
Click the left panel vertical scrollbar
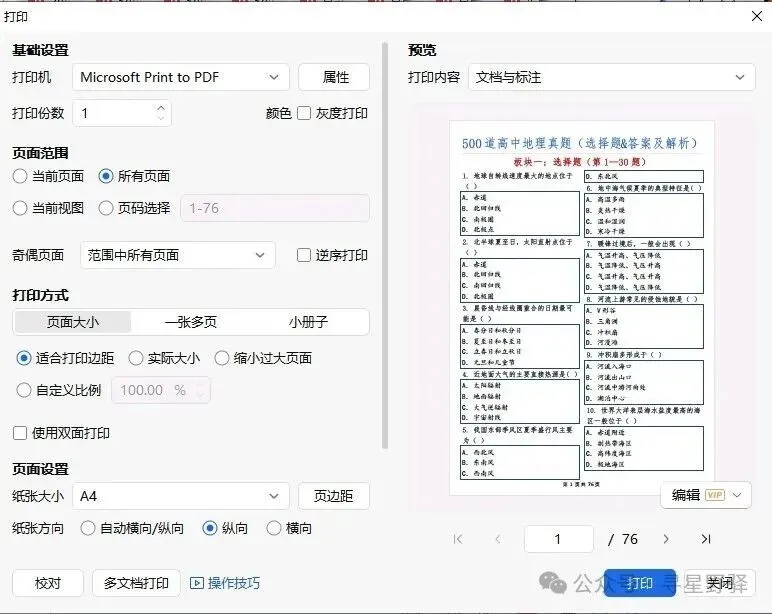tap(385, 246)
